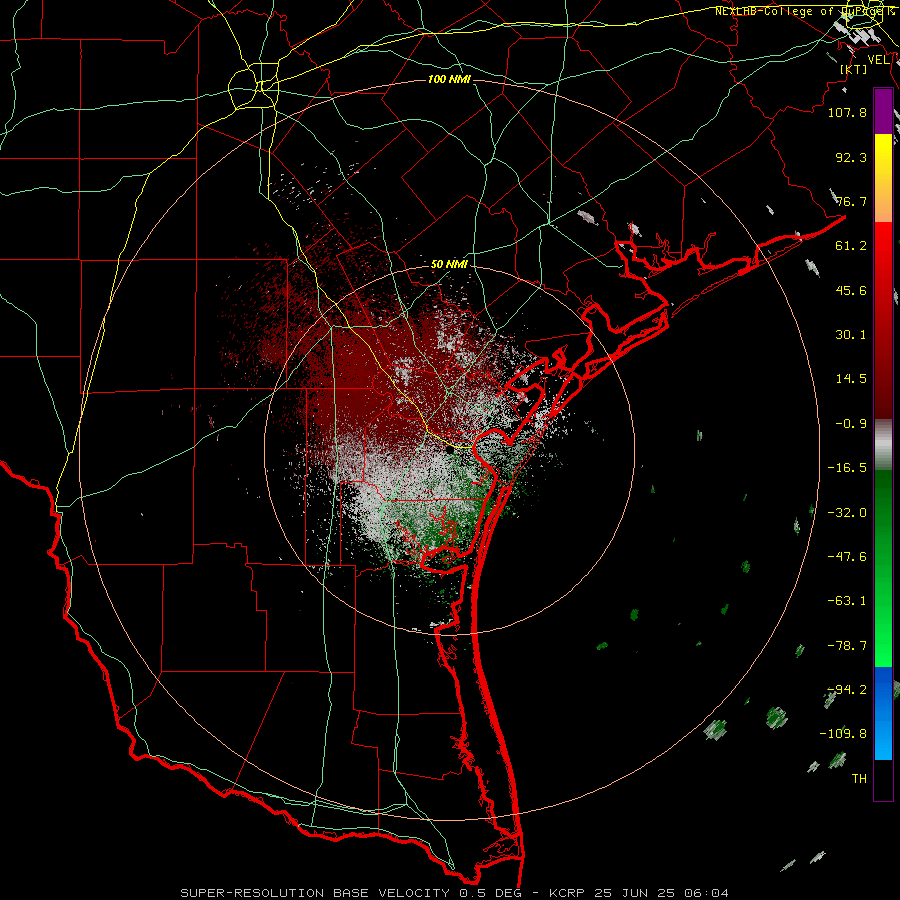Select the 92.3 velocity scale value
Viewport: 900px width, 900px height.
[x=851, y=157]
